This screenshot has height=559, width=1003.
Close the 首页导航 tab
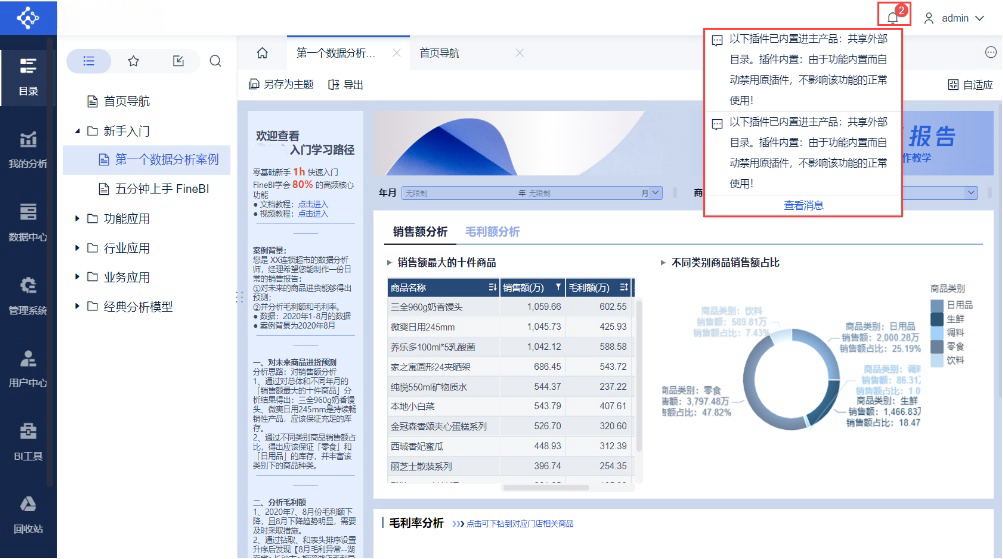[x=519, y=53]
